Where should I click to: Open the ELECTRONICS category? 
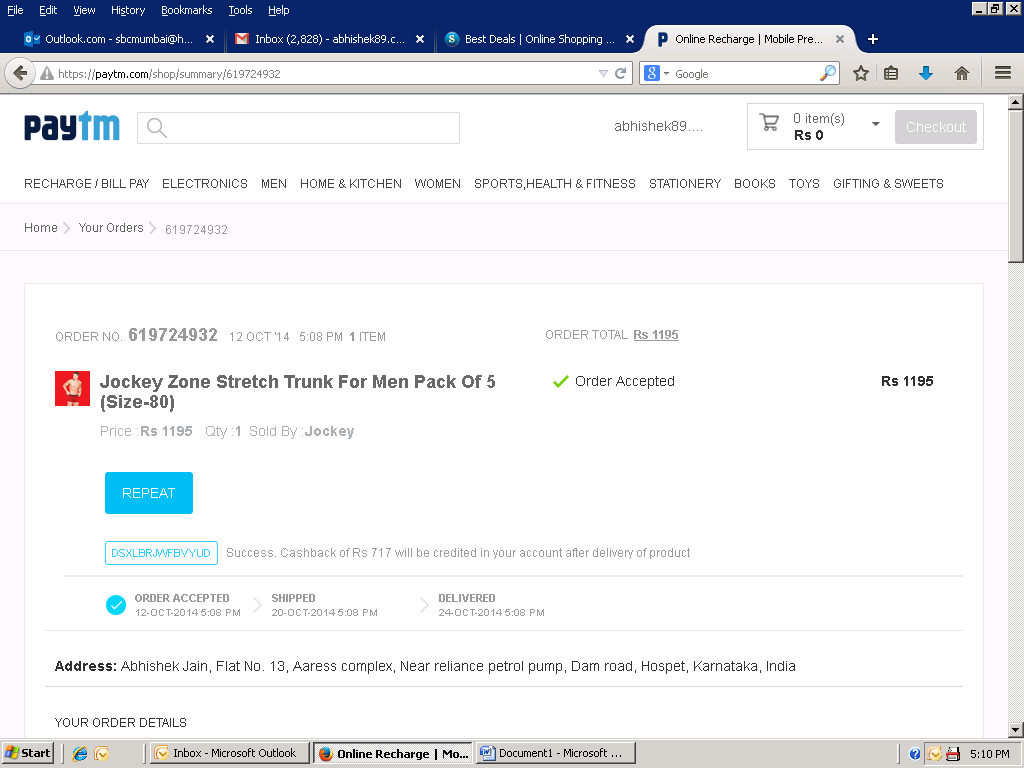pyautogui.click(x=205, y=184)
